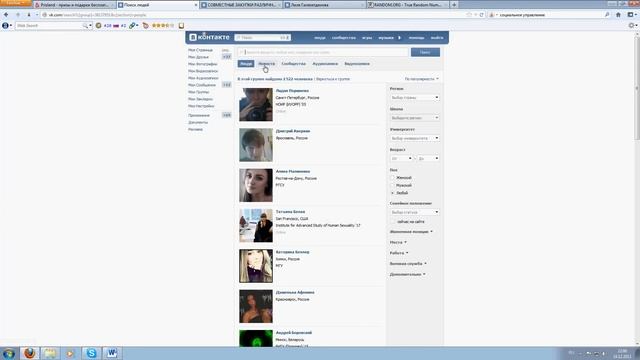
Task: Open the Университет dropdown
Action: tap(415, 138)
